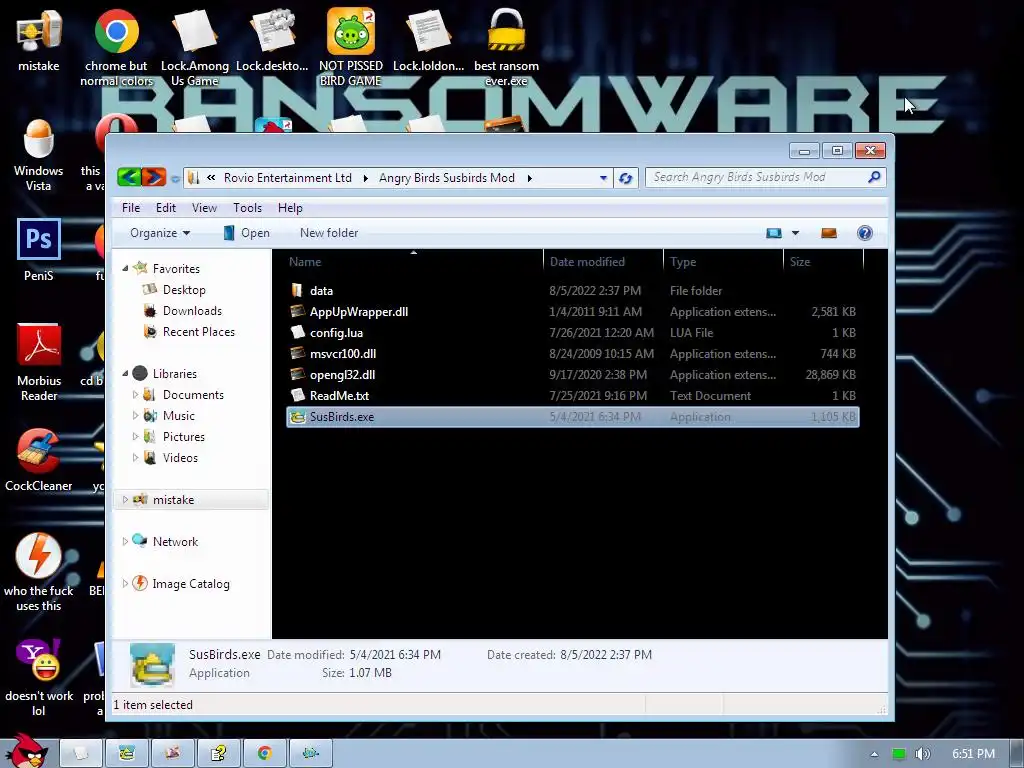Show hidden tray icons arrow

point(874,754)
